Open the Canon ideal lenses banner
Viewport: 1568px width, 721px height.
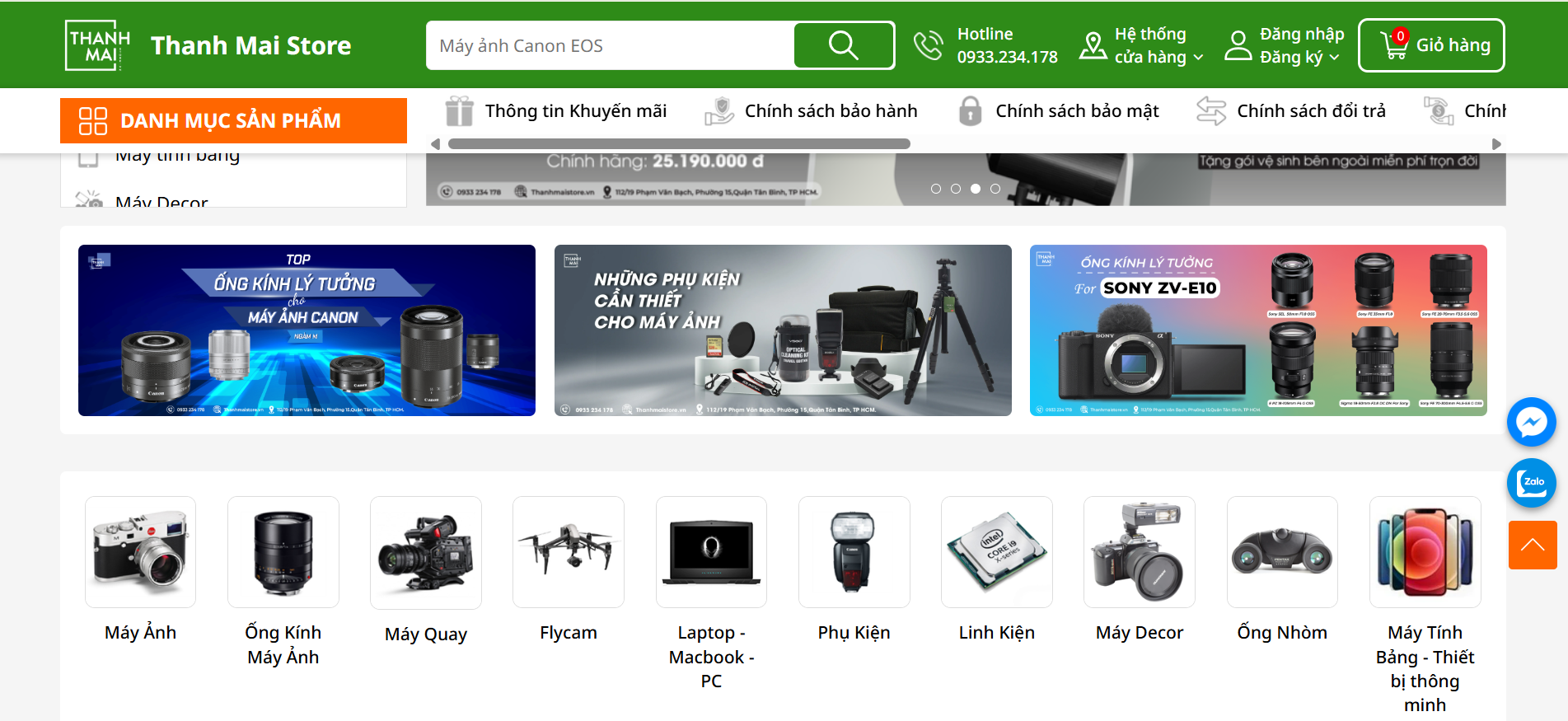pyautogui.click(x=307, y=330)
